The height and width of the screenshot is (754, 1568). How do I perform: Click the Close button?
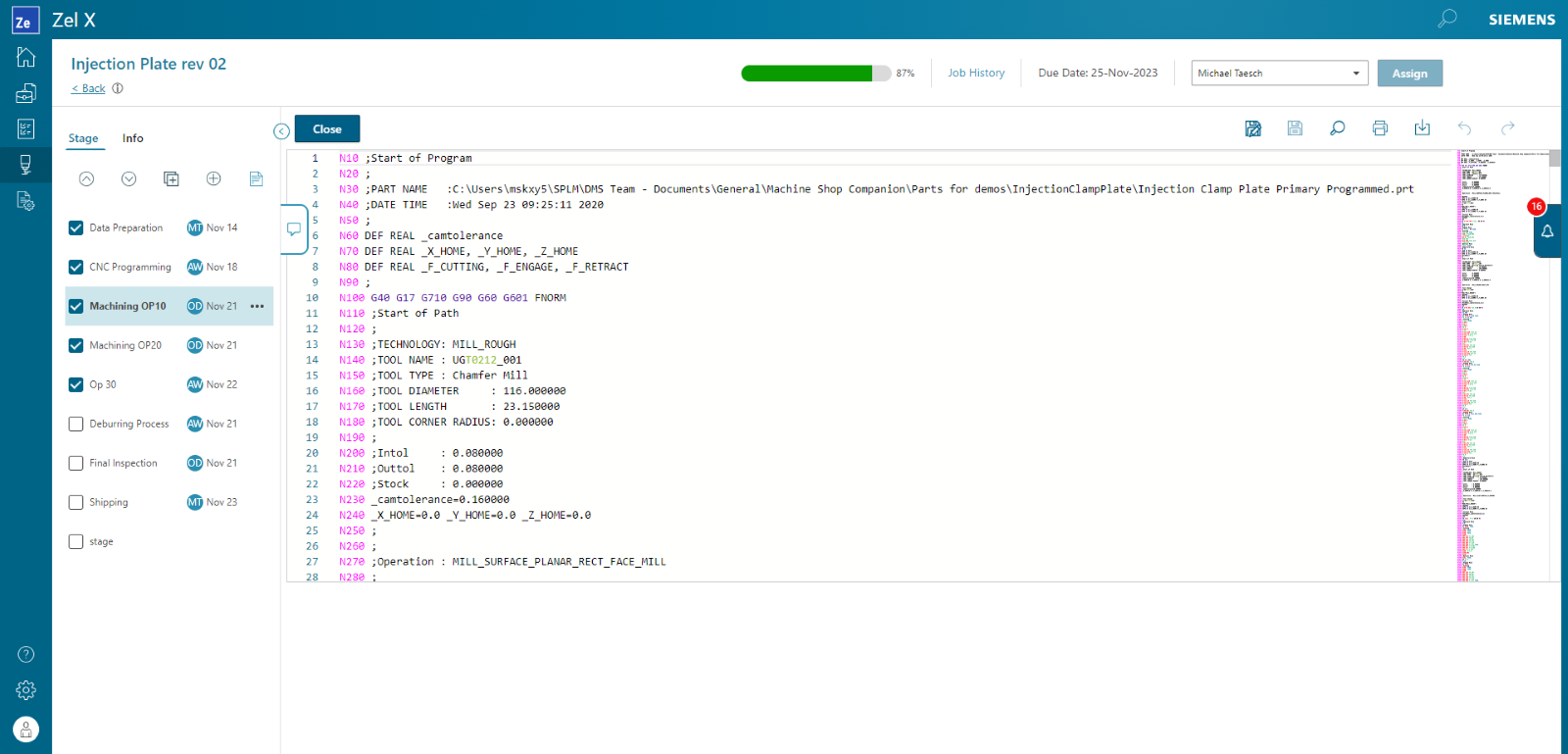[x=326, y=129]
